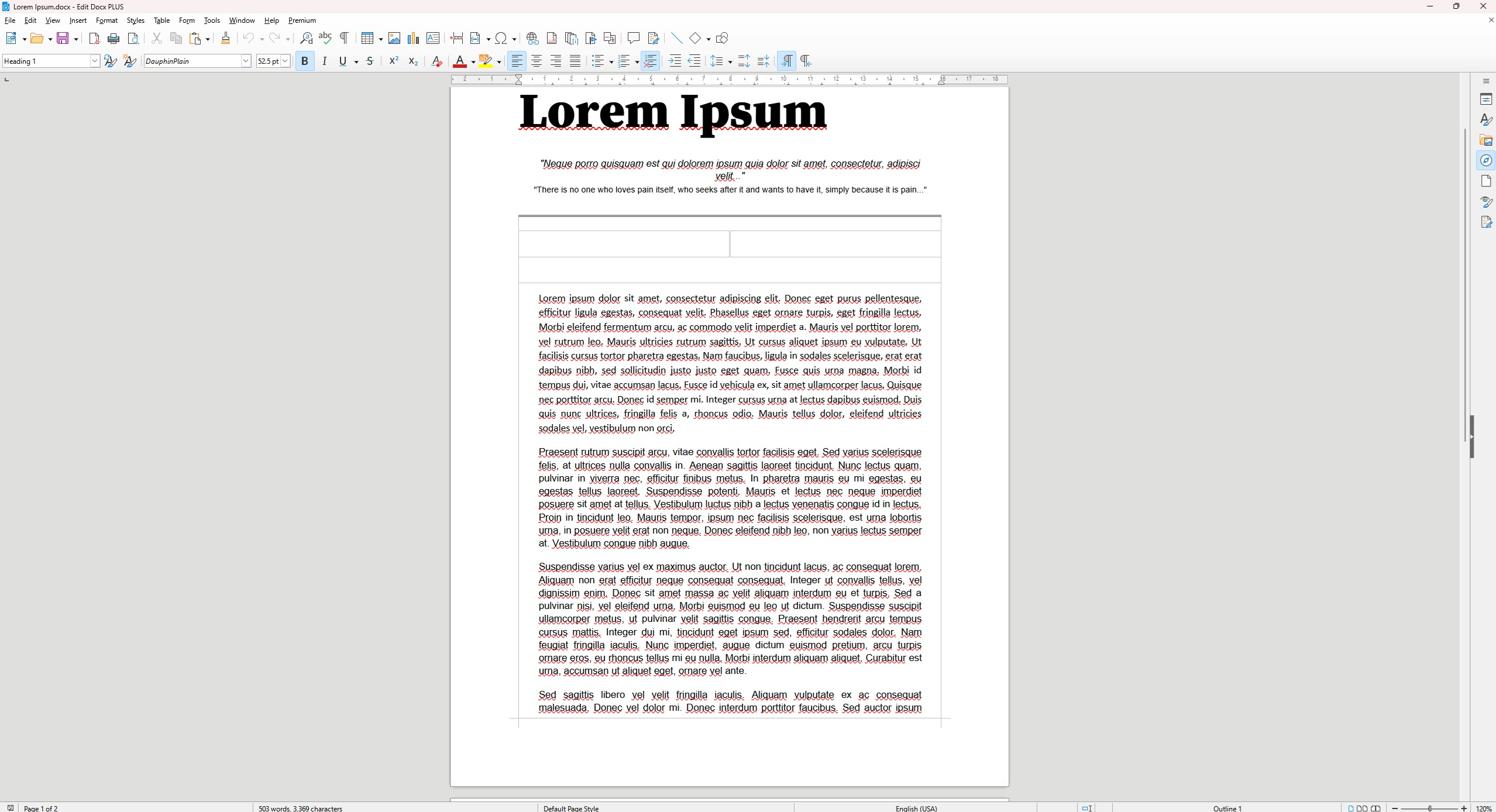
Task: Insert a chart
Action: pos(414,39)
